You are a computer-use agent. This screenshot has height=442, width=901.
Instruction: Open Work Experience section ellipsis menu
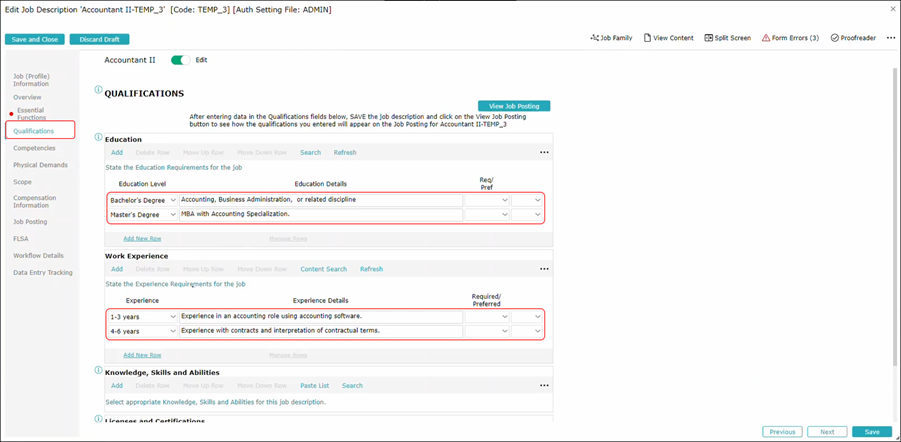point(544,269)
